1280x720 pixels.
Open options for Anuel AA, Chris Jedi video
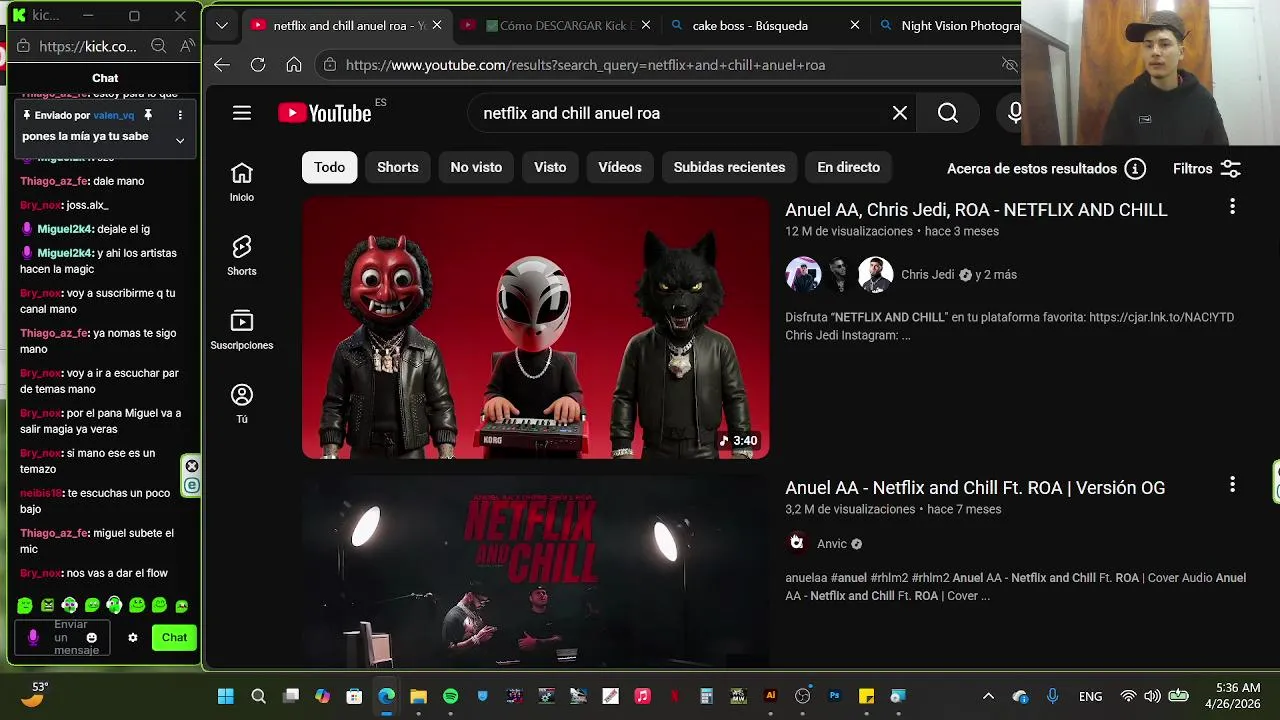[x=1232, y=206]
